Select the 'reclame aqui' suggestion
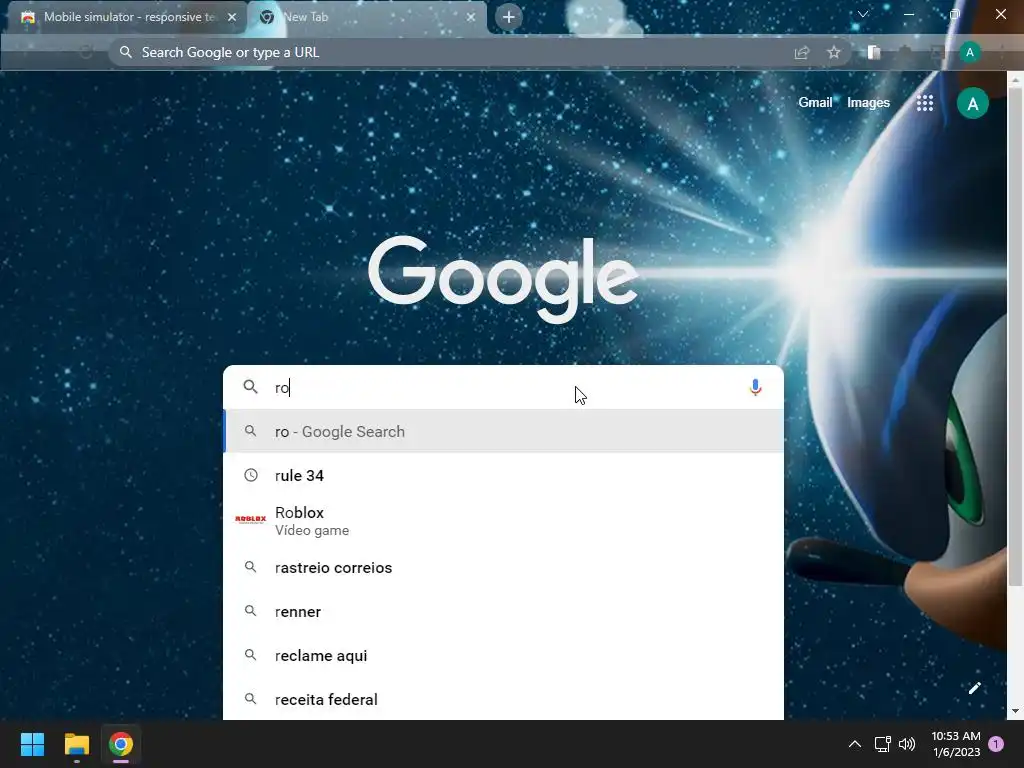Screen dimensions: 1024x768 [503, 656]
